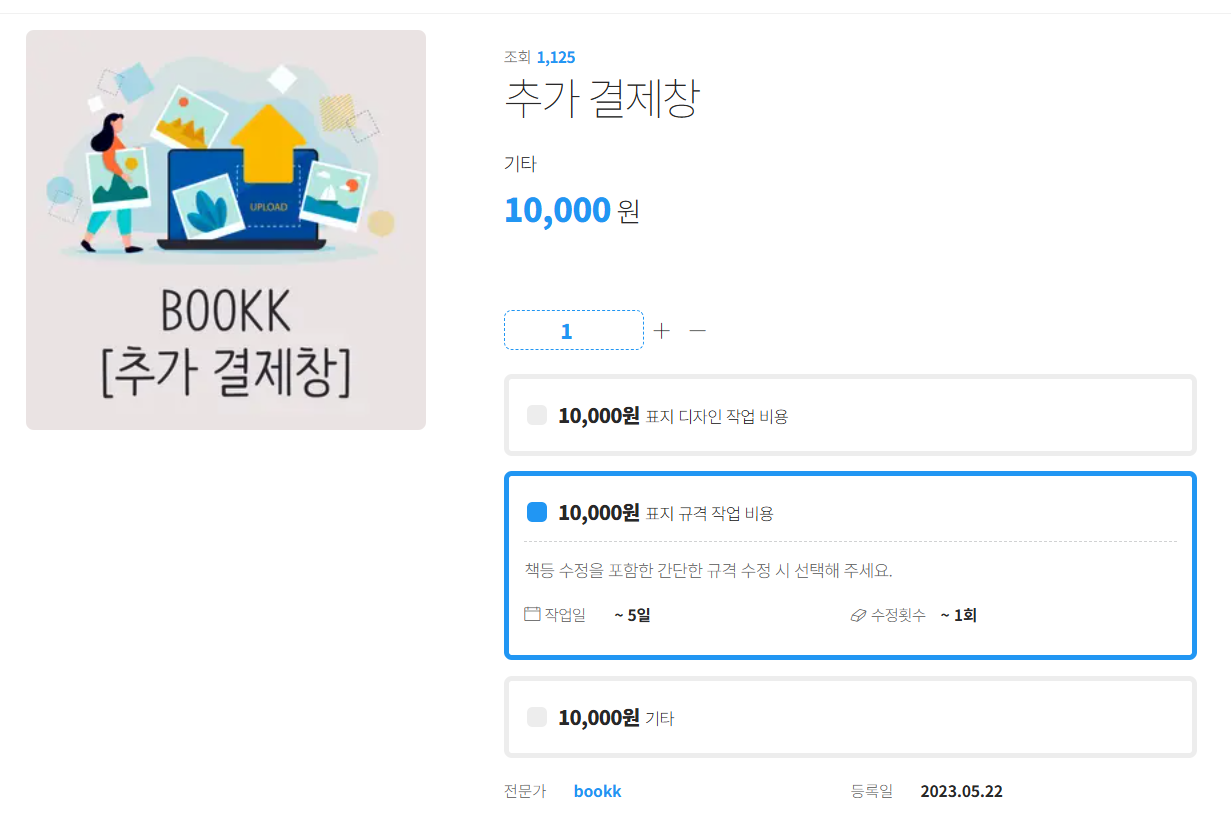Click the ~ 5일 work period value
This screenshot has width=1231, height=815.
coord(632,615)
